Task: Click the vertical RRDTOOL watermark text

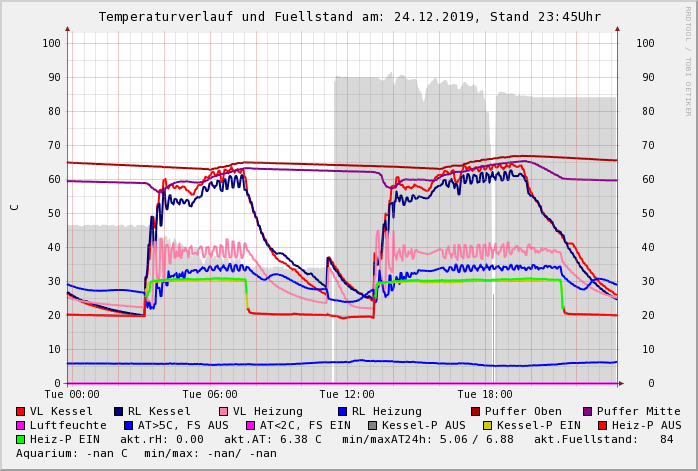Action: click(688, 60)
